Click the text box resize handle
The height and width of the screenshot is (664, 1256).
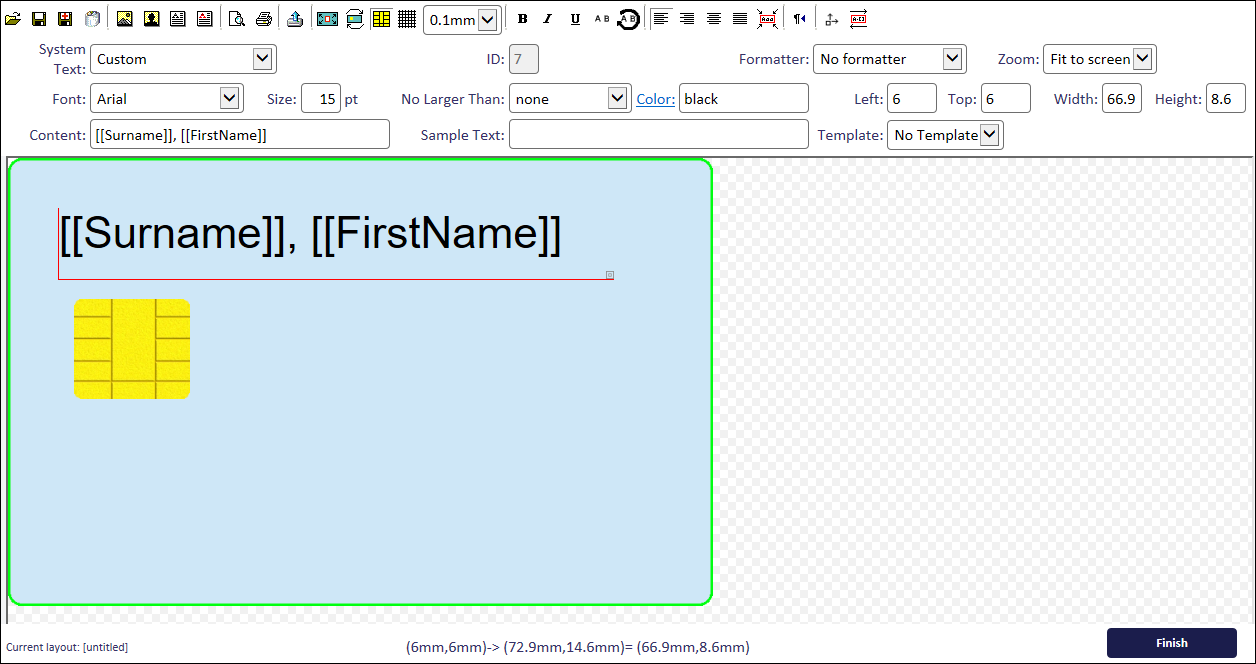(x=610, y=275)
